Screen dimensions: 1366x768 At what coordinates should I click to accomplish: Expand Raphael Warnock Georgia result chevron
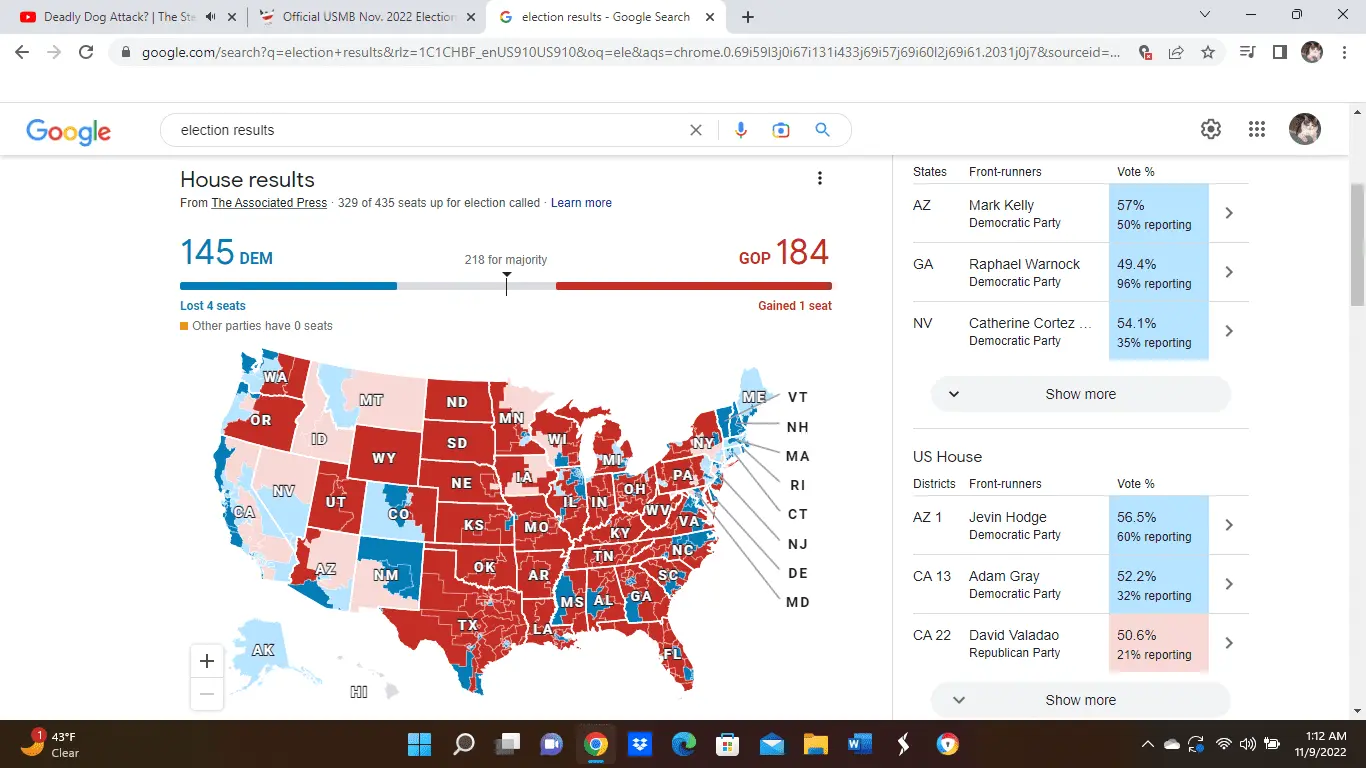[1229, 272]
